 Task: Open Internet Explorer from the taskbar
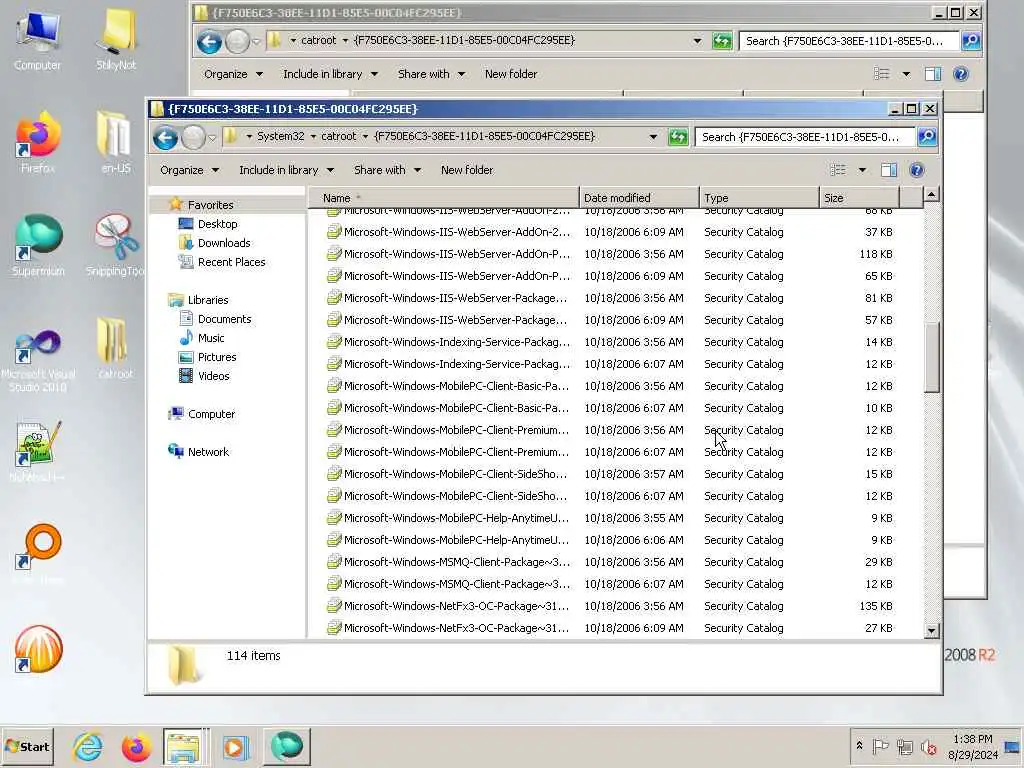coord(88,747)
